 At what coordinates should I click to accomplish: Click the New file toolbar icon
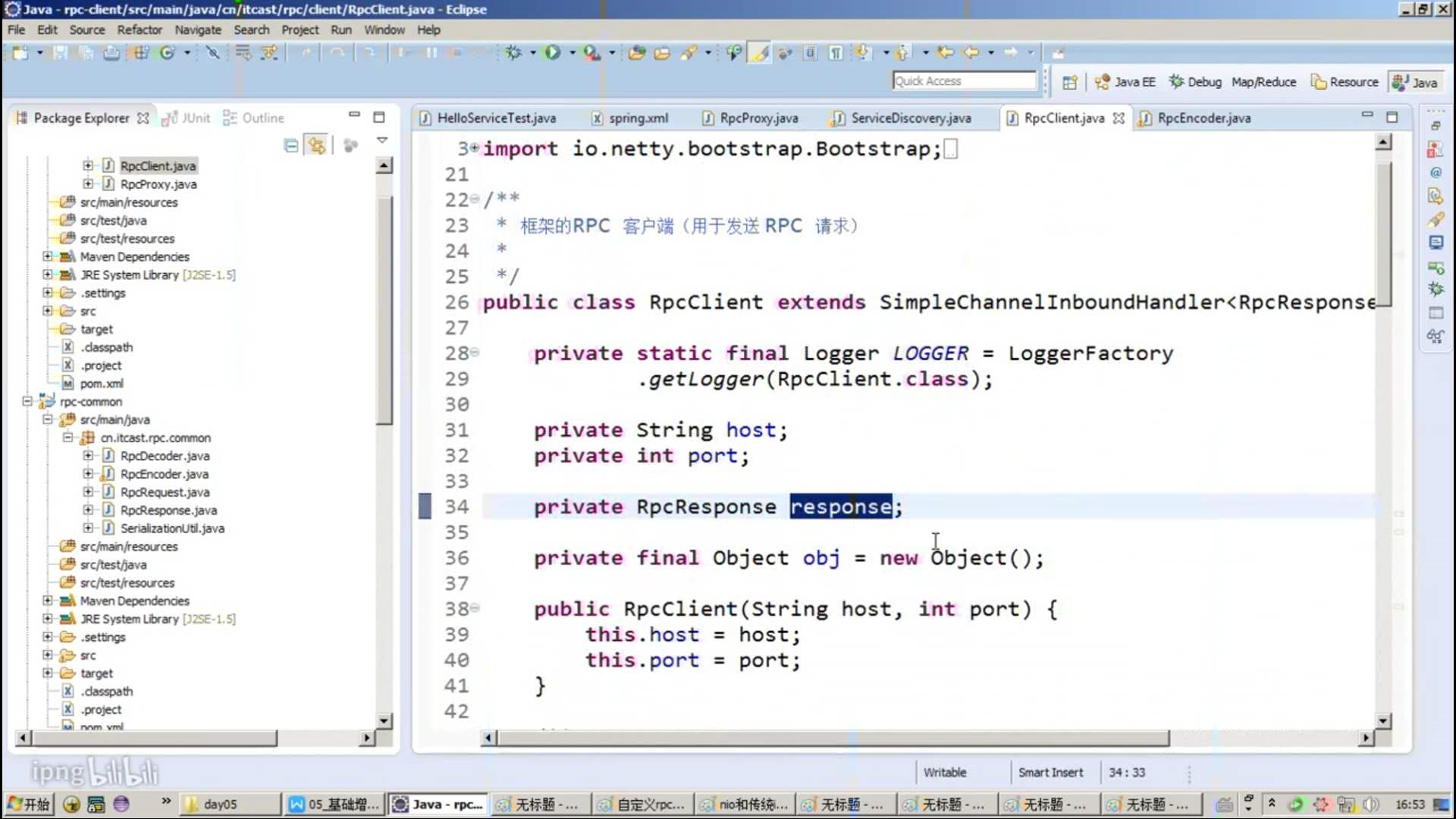(20, 53)
